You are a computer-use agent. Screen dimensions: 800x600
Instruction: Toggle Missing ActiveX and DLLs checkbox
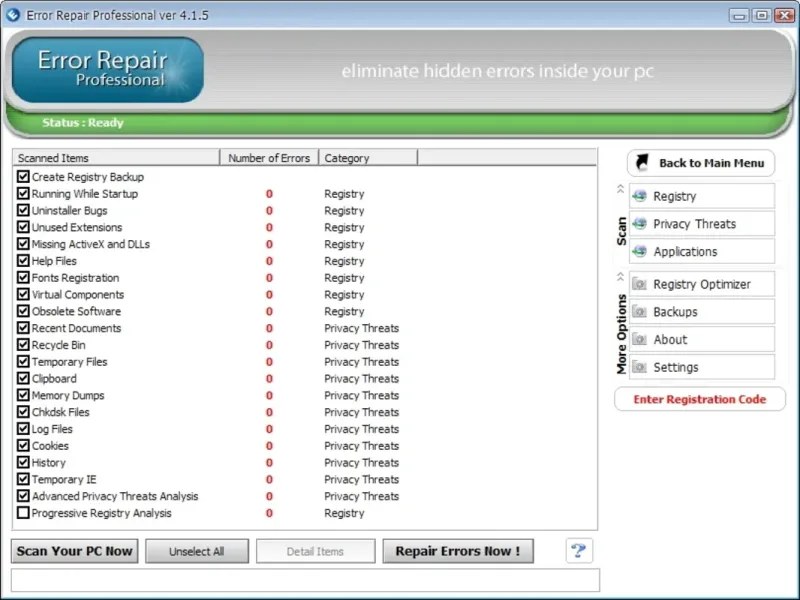[23, 244]
